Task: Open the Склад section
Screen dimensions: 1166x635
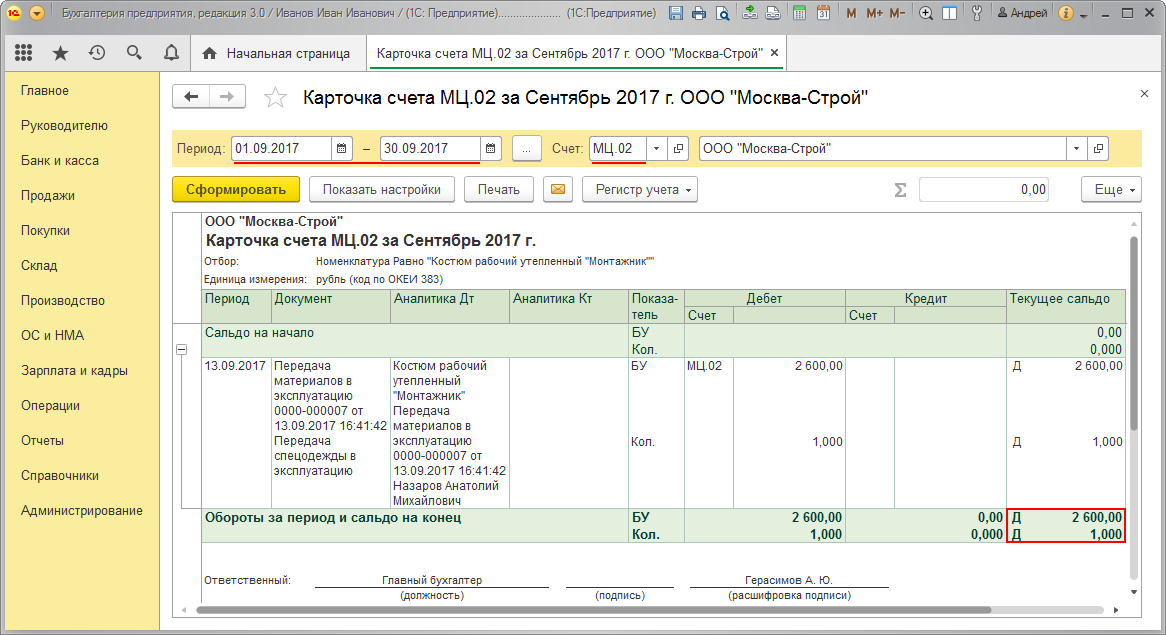Action: click(x=39, y=265)
